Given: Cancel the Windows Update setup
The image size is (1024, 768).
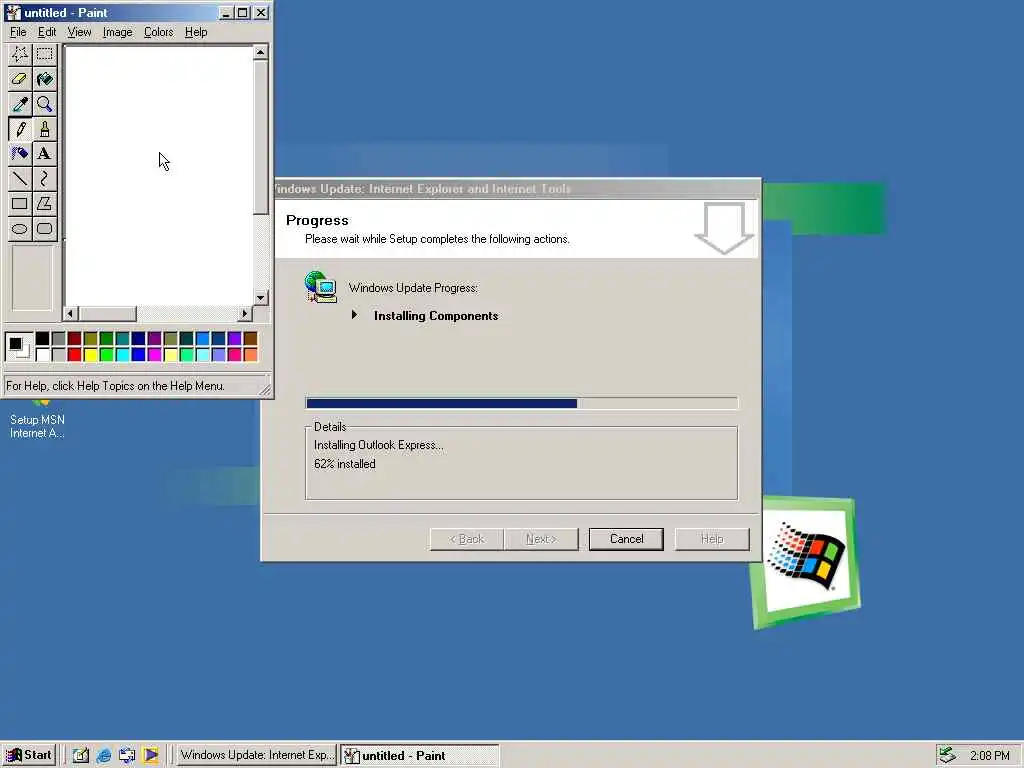Looking at the screenshot, I should (x=626, y=539).
